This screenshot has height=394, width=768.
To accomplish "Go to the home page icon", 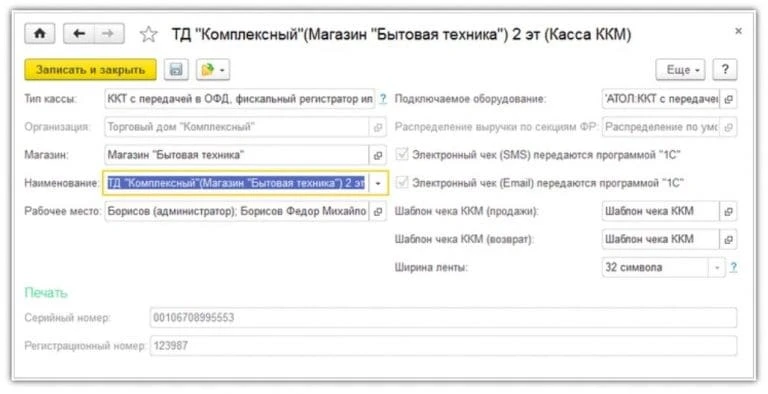I will (x=40, y=34).
